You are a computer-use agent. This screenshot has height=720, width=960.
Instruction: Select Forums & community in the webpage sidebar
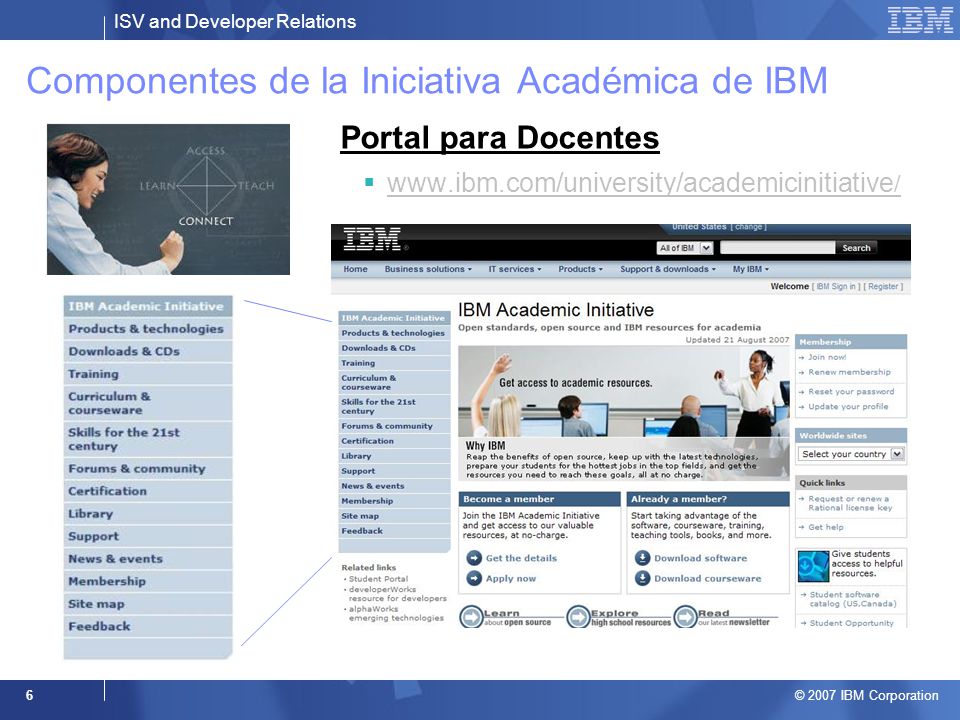[393, 426]
